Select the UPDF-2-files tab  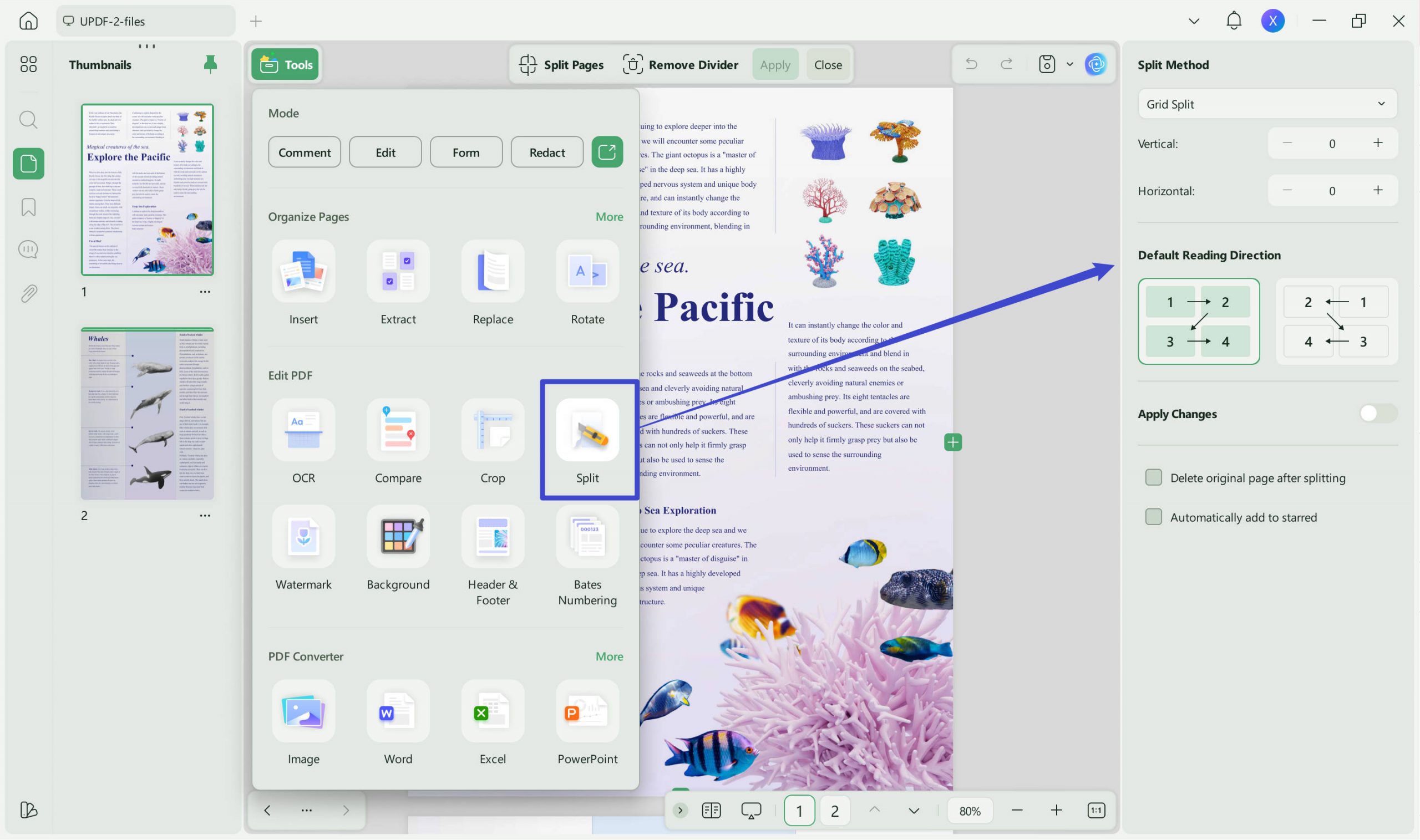click(x=145, y=21)
